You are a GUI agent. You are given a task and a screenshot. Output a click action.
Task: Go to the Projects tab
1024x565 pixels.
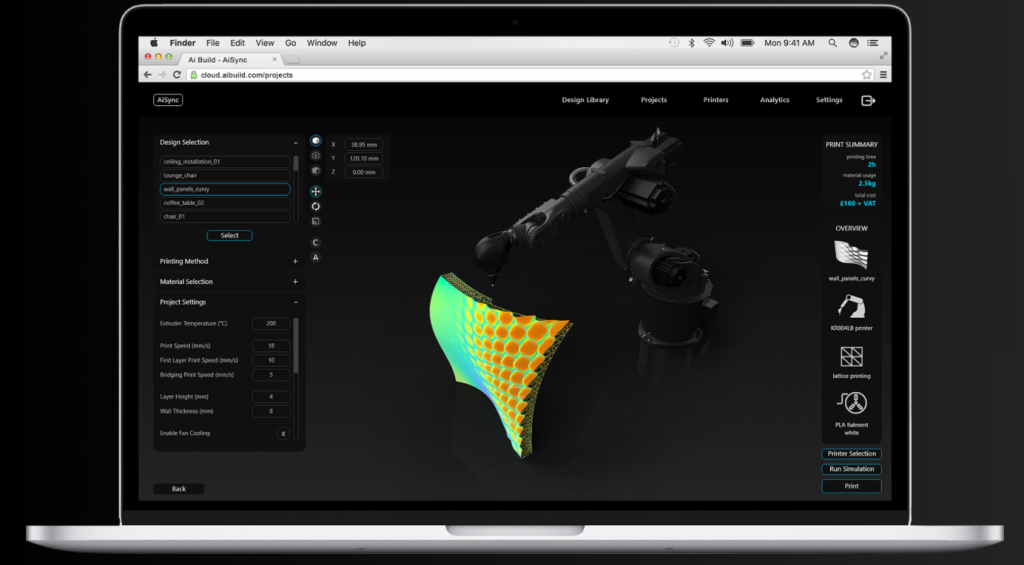pyautogui.click(x=654, y=100)
